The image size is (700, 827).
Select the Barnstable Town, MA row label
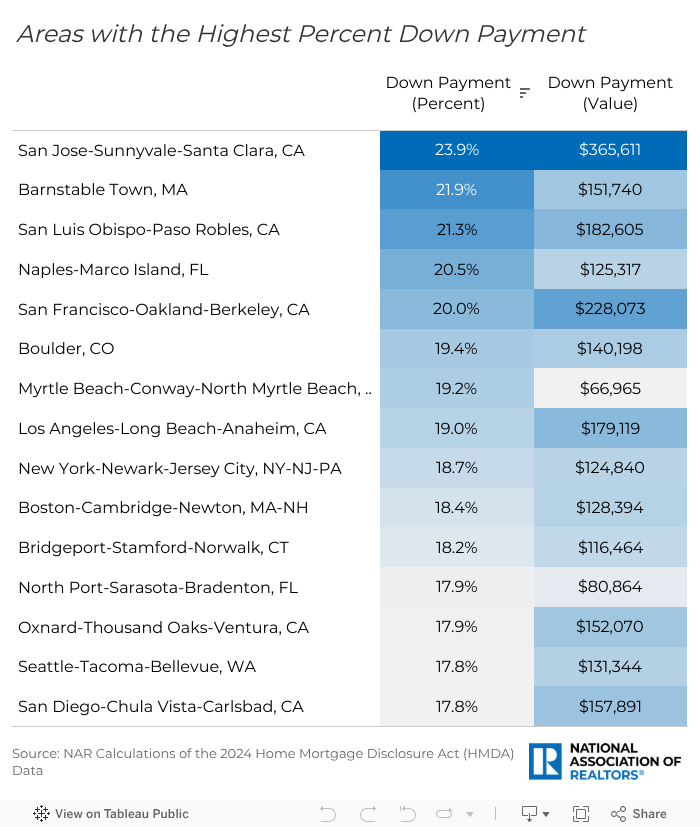pos(103,190)
